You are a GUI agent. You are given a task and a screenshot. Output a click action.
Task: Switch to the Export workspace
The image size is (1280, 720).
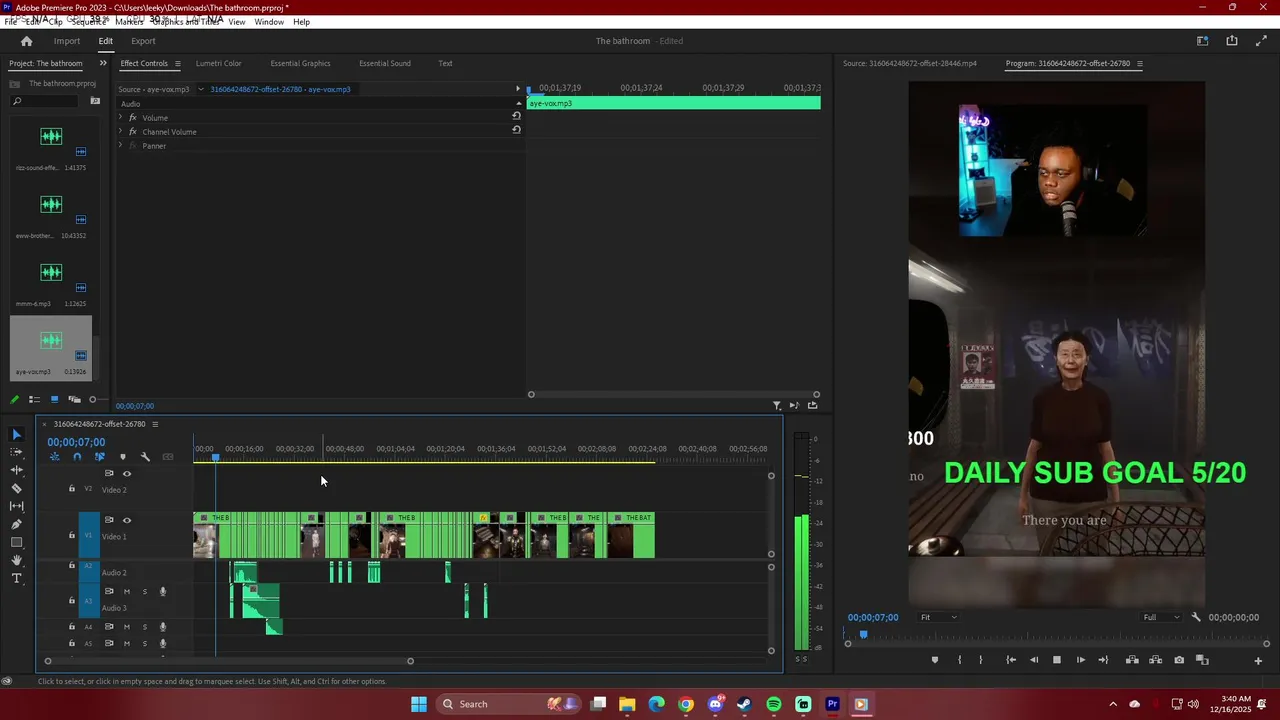click(143, 41)
